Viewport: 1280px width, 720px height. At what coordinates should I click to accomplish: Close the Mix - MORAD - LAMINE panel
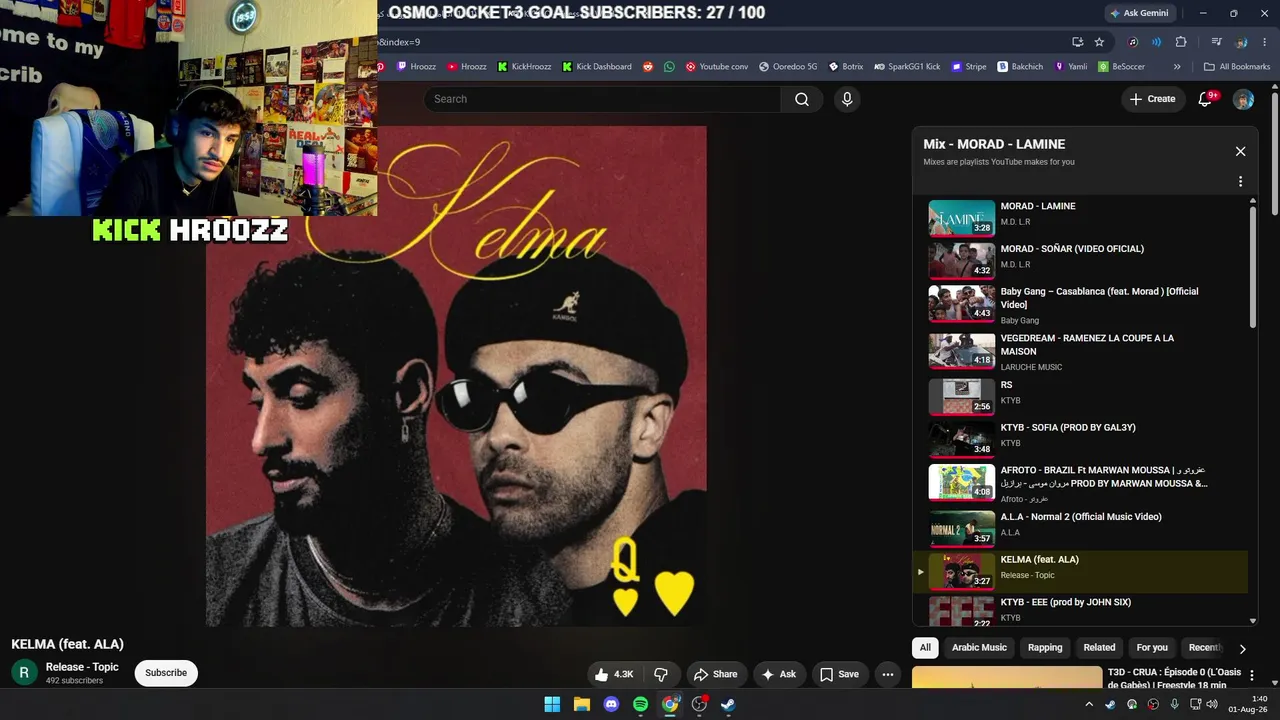tap(1240, 151)
